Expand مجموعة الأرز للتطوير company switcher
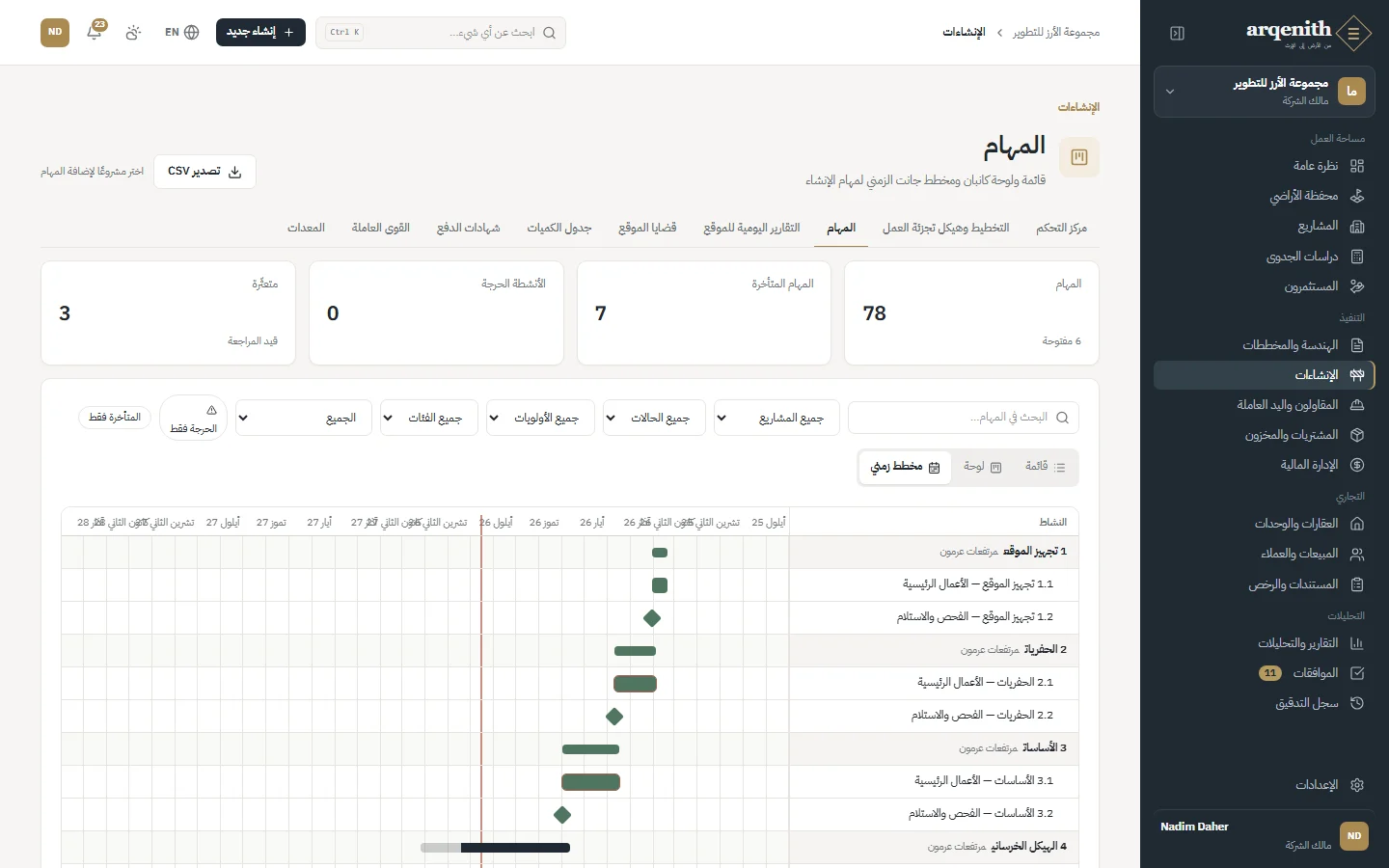 1265,92
